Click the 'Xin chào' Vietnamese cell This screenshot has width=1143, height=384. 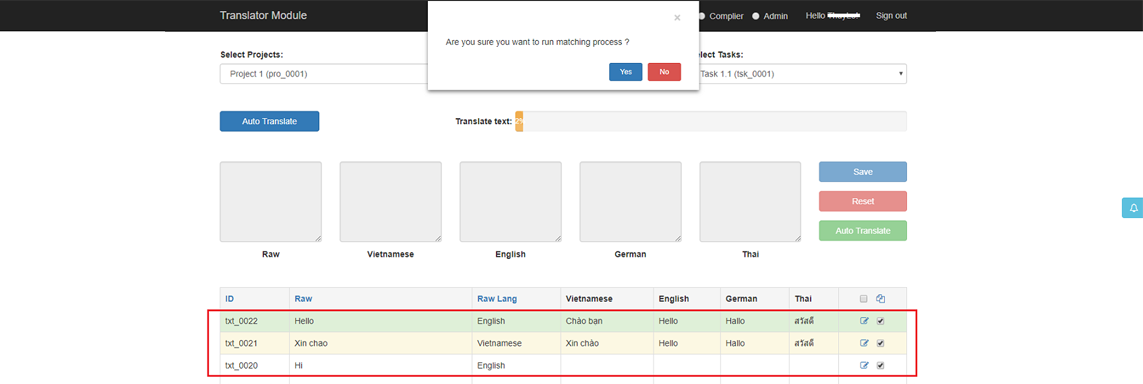pos(606,342)
